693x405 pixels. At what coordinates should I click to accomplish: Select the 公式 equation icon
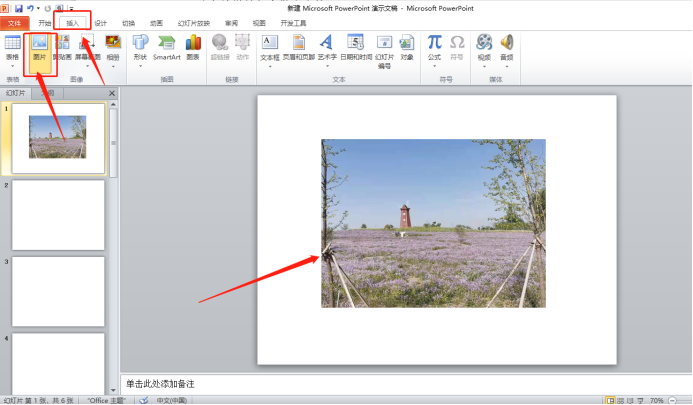pyautogui.click(x=434, y=47)
